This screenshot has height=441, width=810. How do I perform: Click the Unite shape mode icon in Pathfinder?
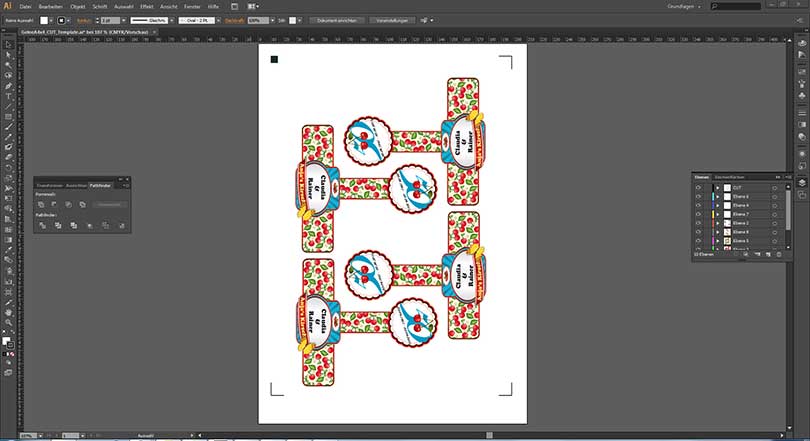(x=41, y=204)
